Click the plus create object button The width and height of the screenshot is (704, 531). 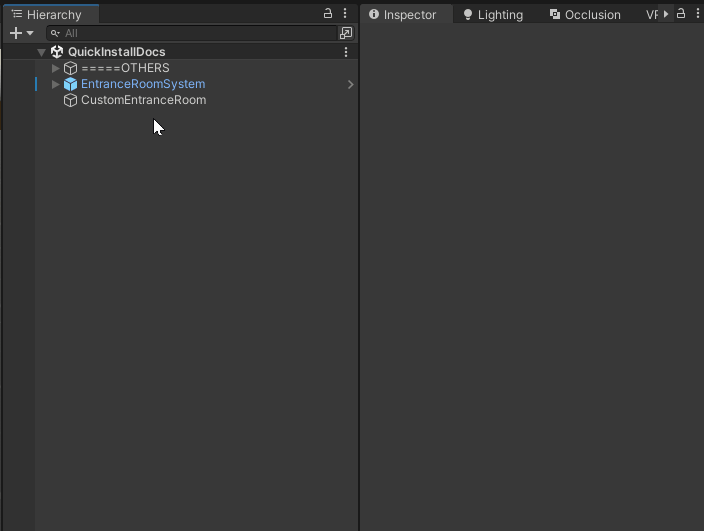pyautogui.click(x=16, y=33)
